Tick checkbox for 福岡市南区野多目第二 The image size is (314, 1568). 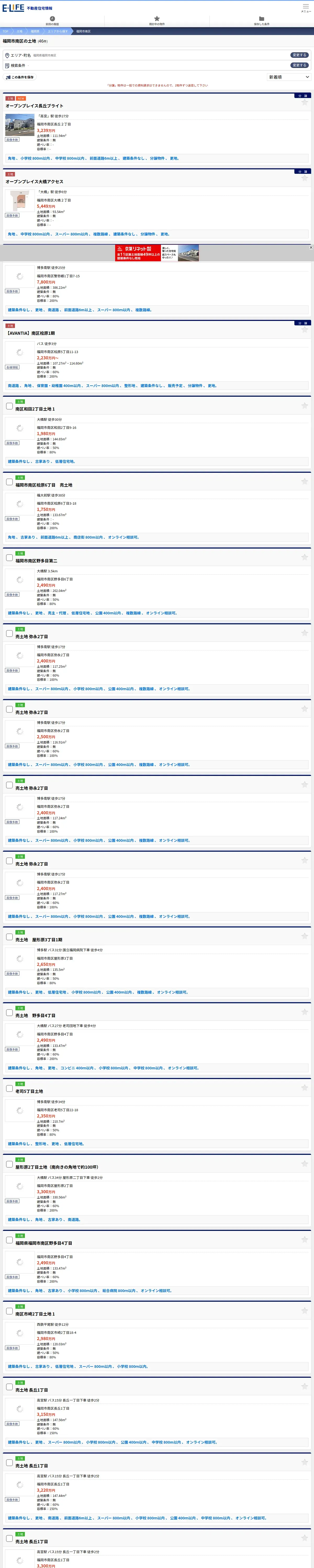pos(9,558)
